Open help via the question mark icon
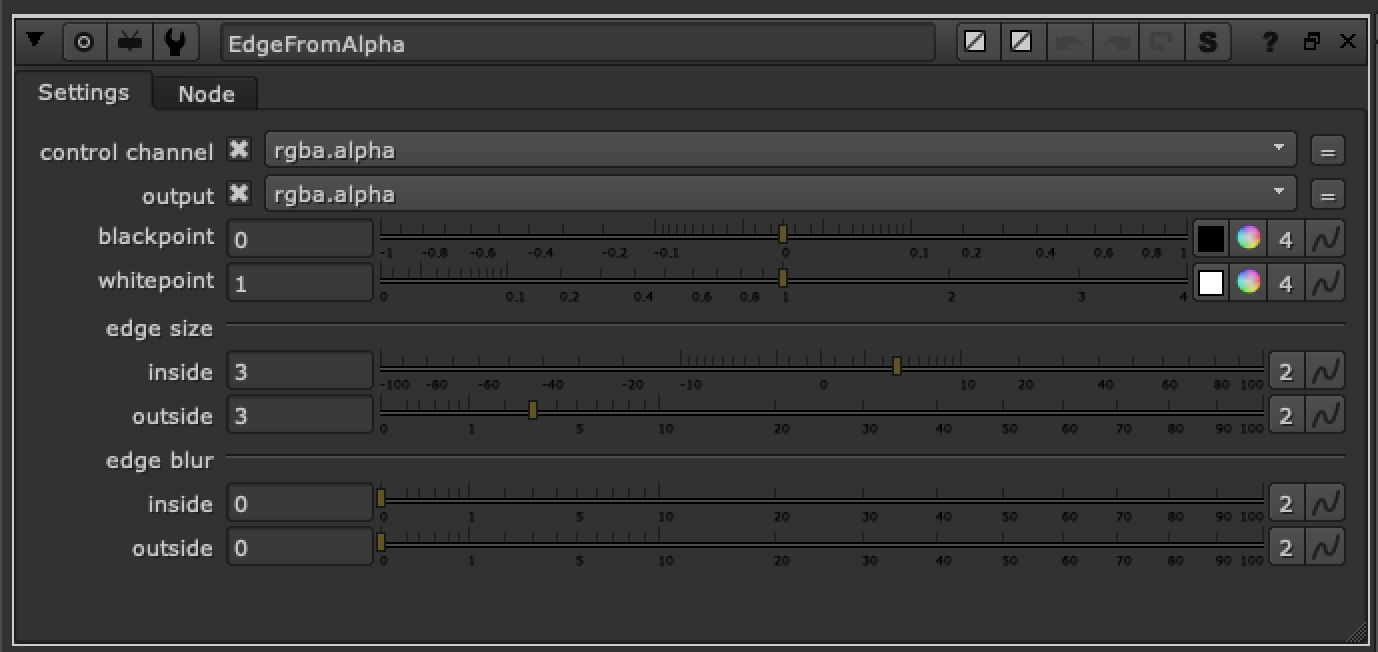 pos(1269,41)
